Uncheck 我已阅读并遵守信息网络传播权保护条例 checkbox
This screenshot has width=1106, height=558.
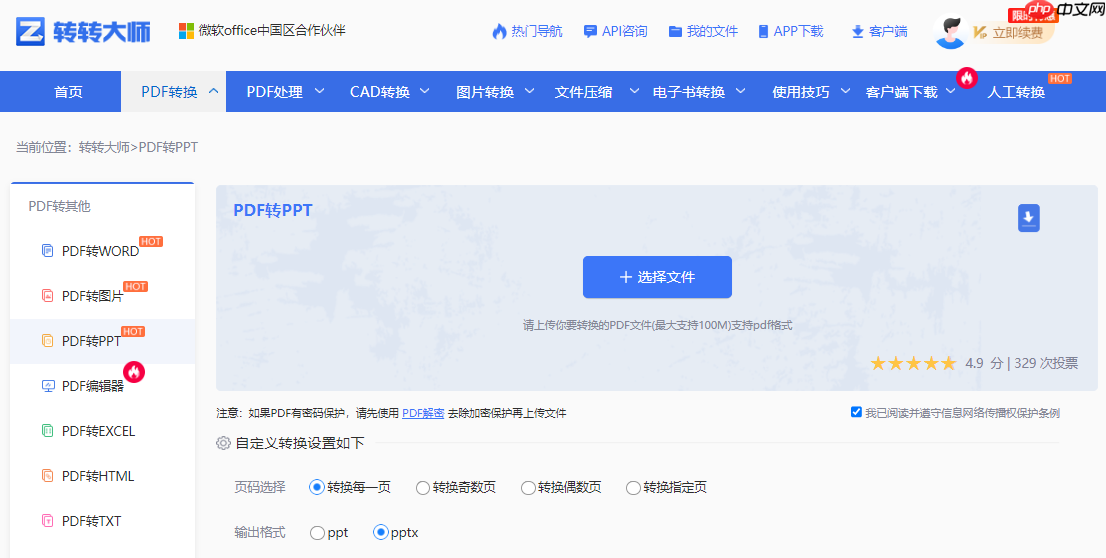tap(856, 412)
